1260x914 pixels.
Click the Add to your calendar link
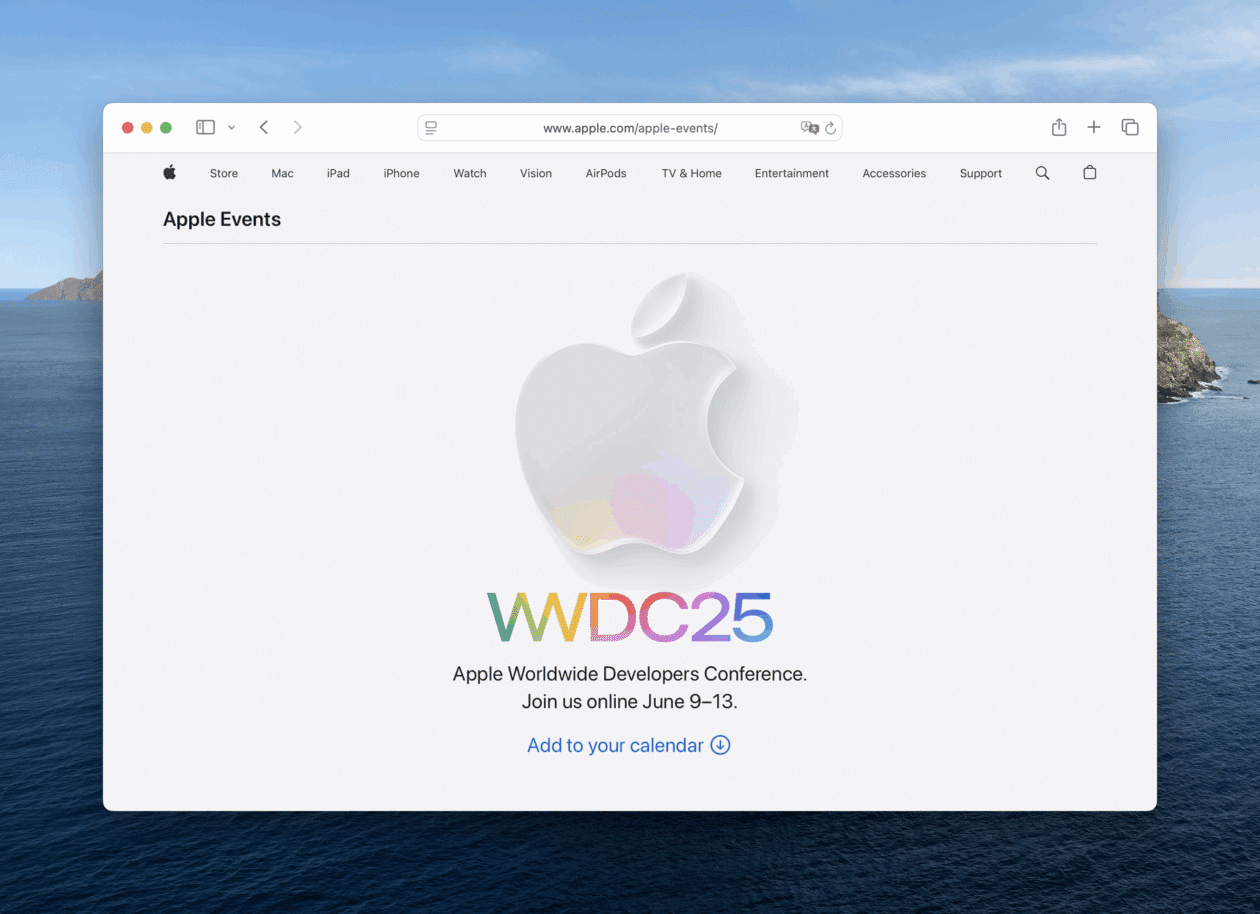[629, 745]
